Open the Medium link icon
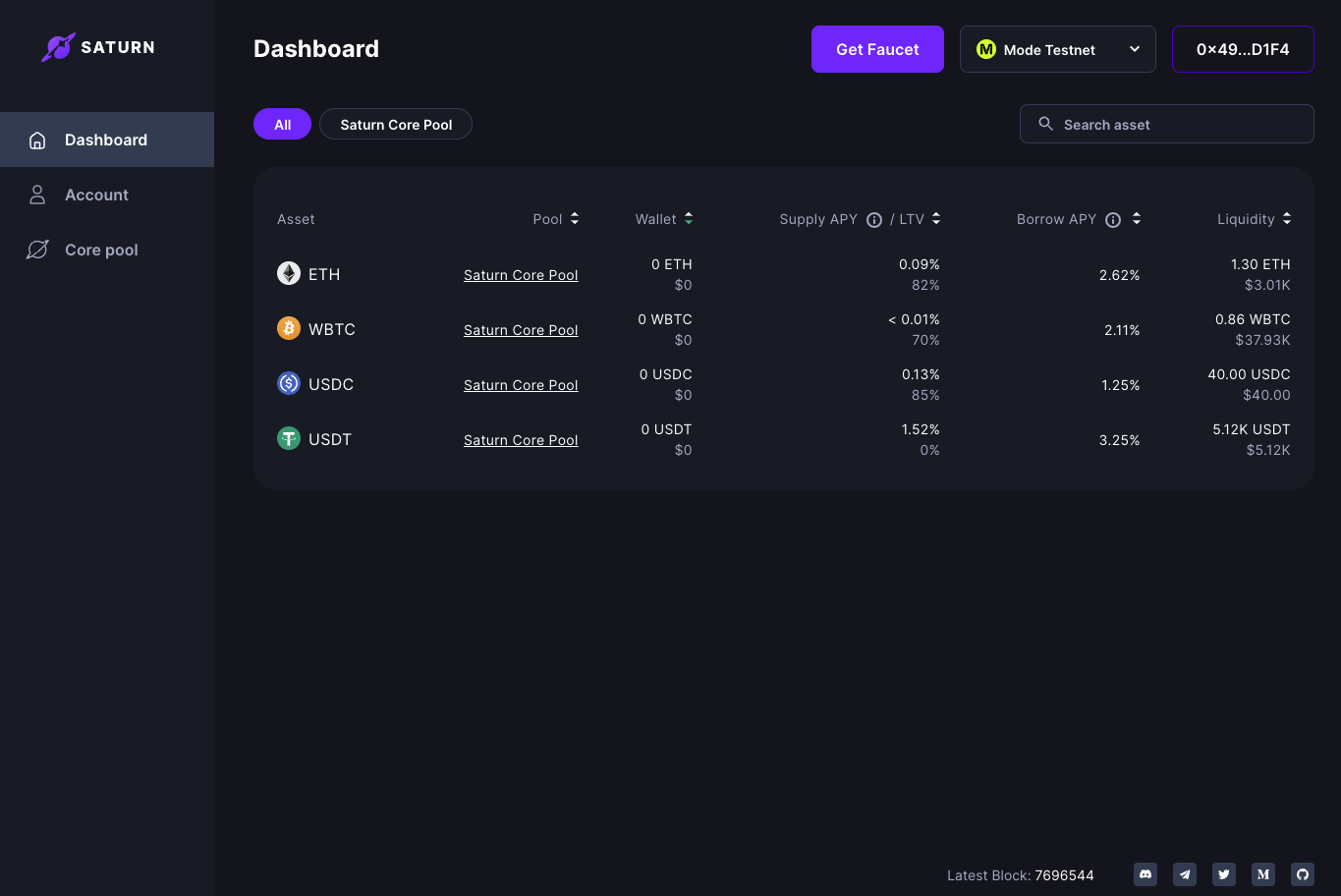1341x896 pixels. pyautogui.click(x=1263, y=874)
